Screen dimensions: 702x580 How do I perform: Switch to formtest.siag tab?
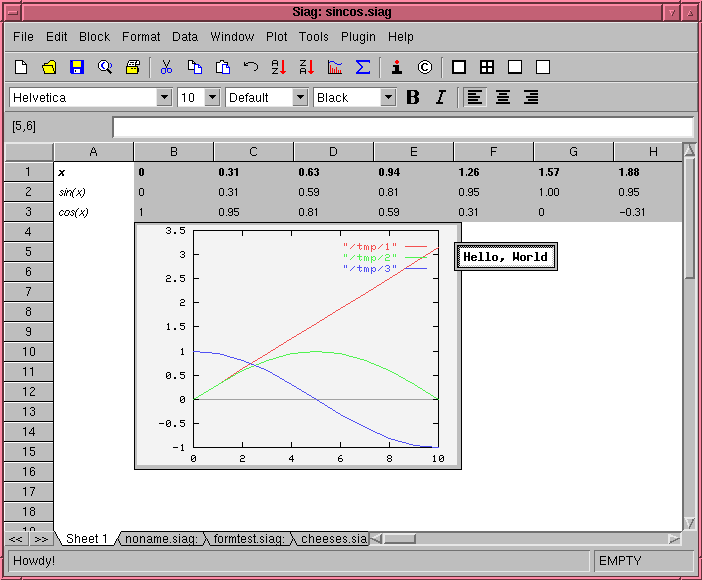coord(249,538)
